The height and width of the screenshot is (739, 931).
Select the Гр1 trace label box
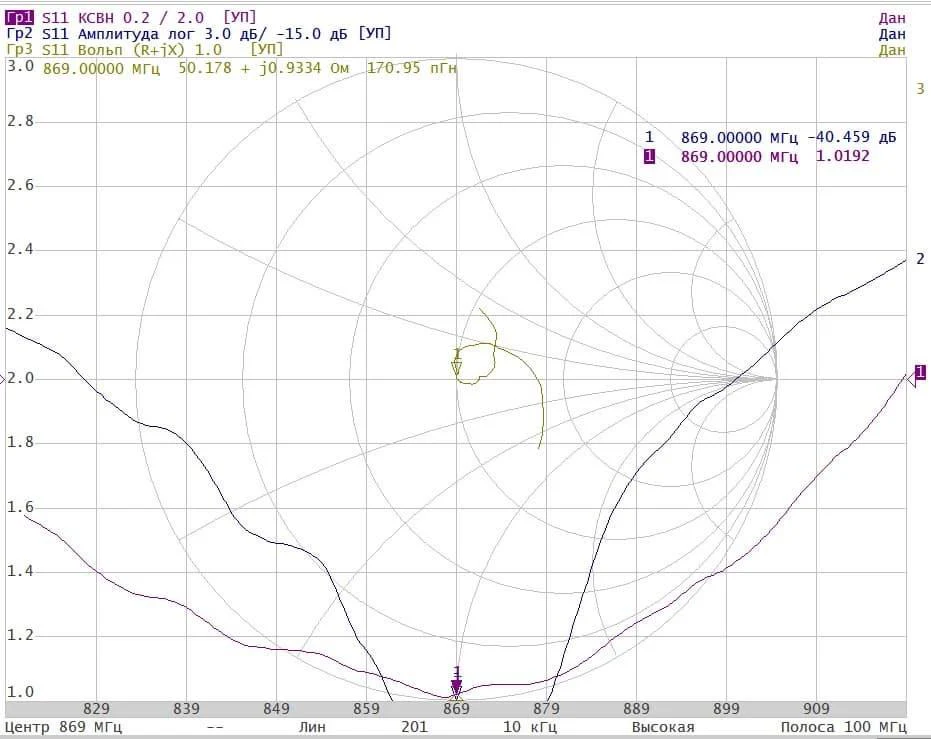click(21, 17)
